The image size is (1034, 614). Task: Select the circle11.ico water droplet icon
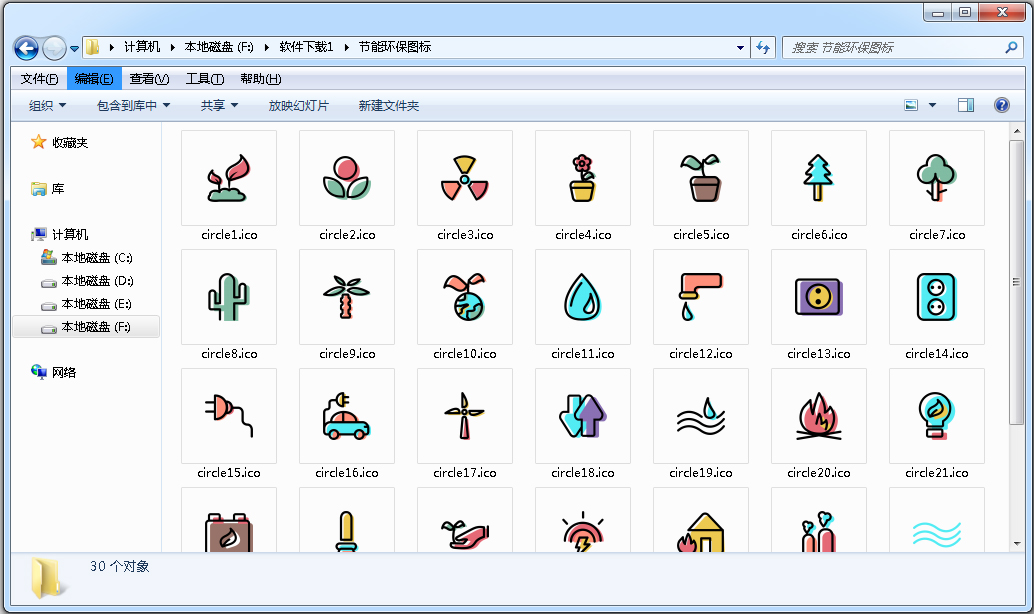pos(582,297)
